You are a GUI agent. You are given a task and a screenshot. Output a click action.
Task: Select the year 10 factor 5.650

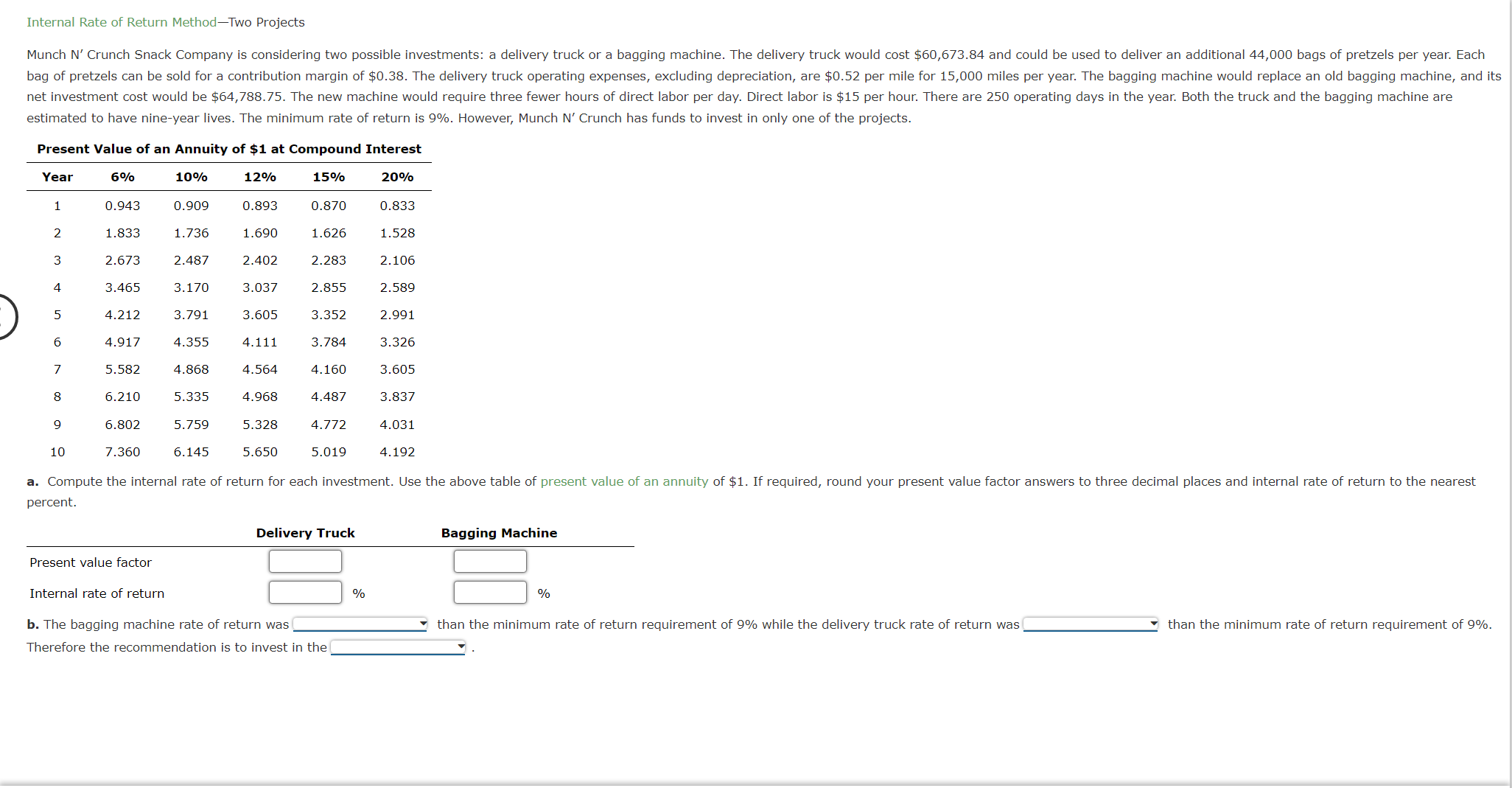[259, 452]
